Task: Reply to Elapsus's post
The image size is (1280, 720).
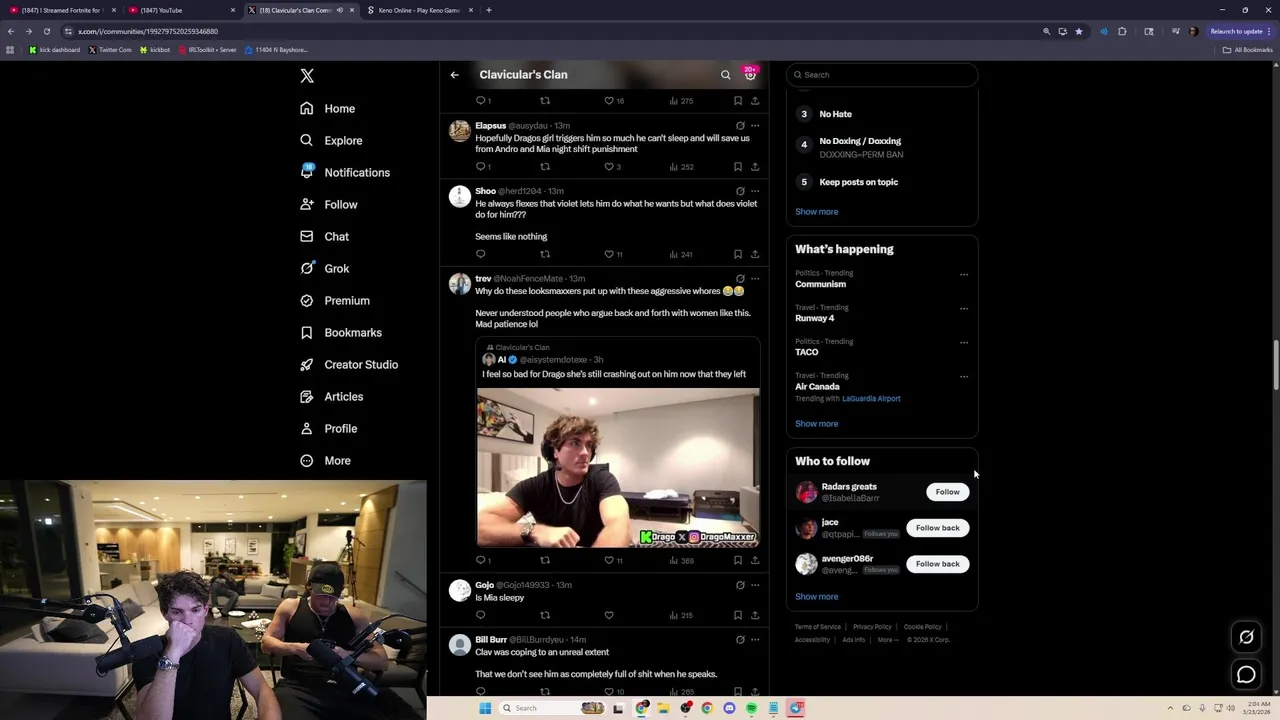Action: tap(481, 167)
